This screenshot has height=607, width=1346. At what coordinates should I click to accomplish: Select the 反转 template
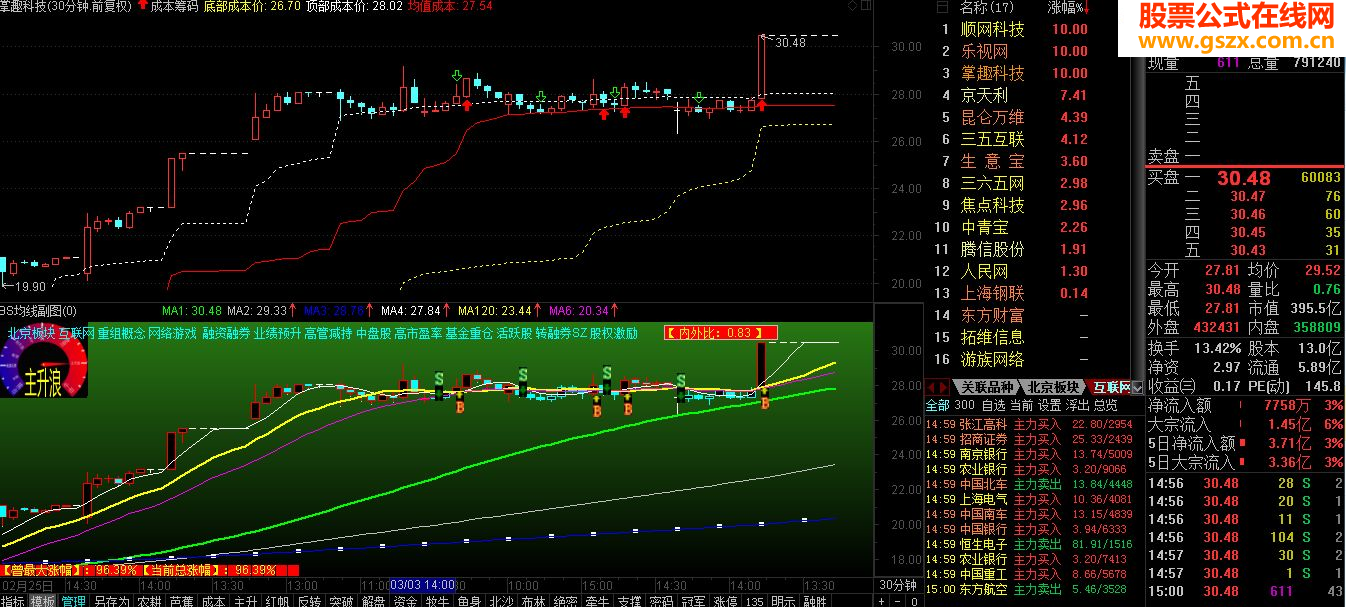click(x=309, y=601)
